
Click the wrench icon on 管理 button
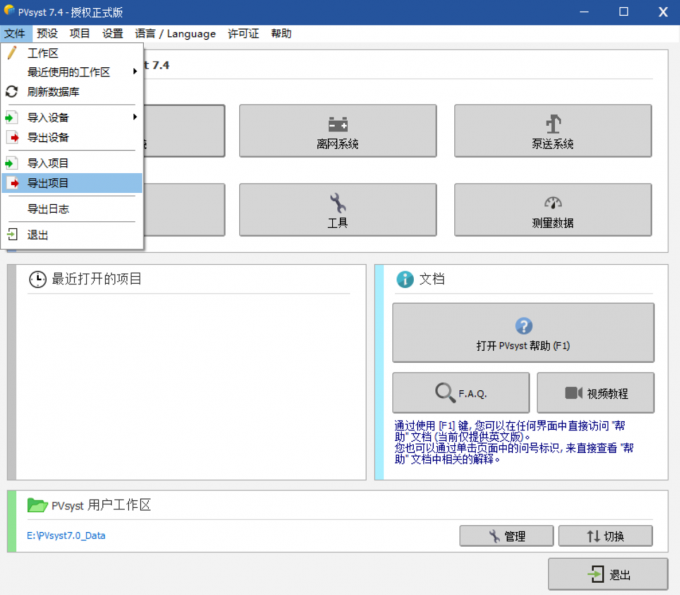click(494, 536)
